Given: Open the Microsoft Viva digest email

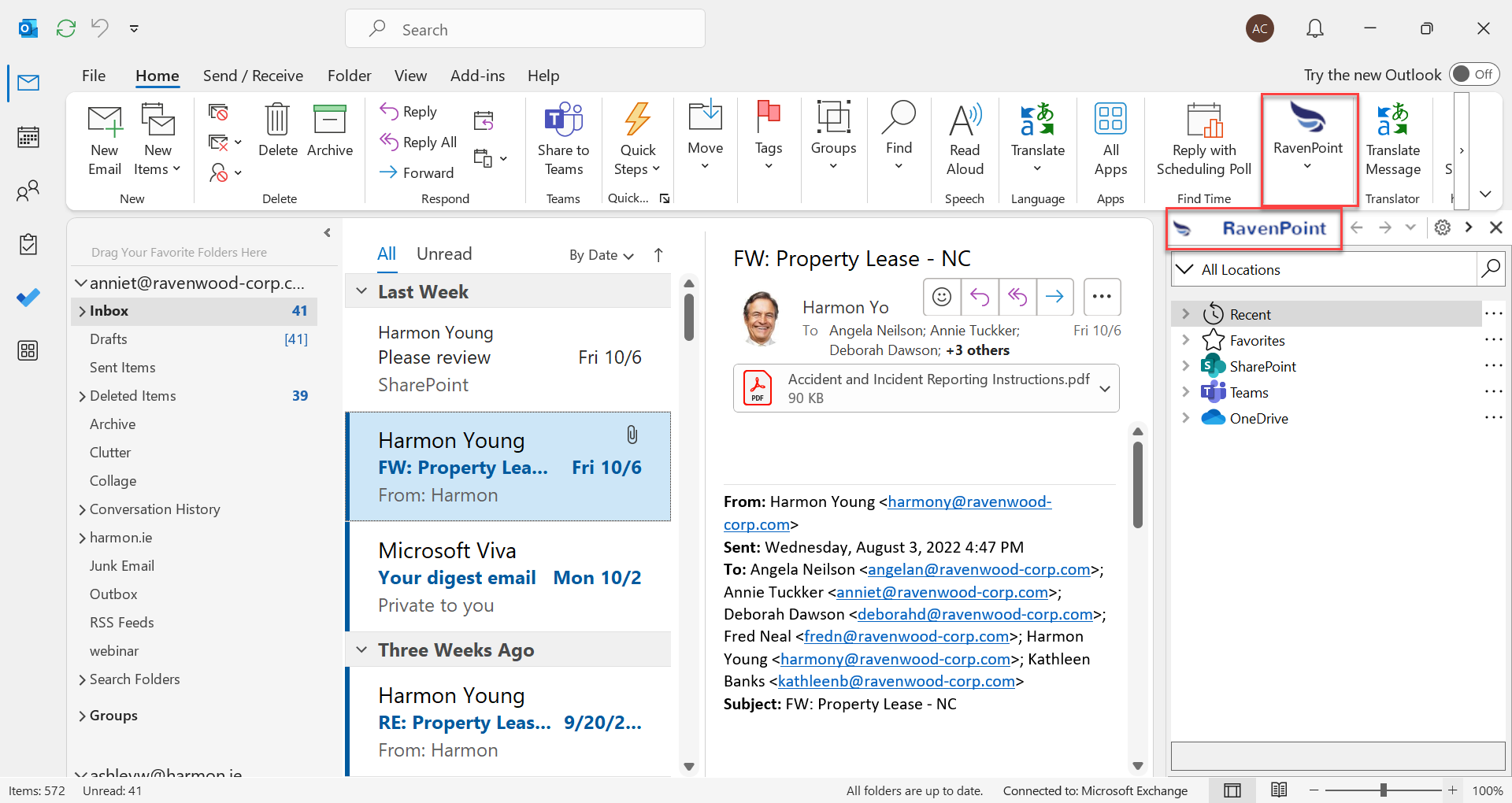Looking at the screenshot, I should 510,577.
